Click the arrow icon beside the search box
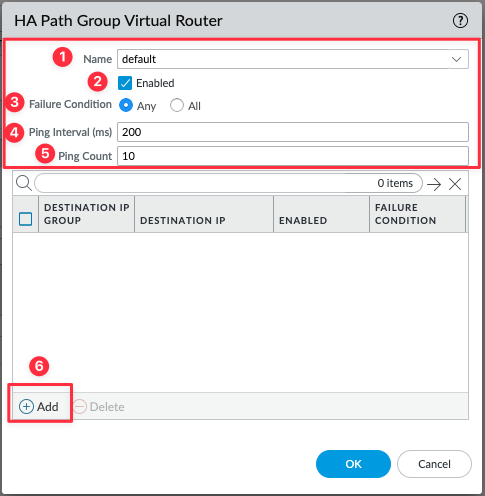The width and height of the screenshot is (485, 496). [434, 184]
